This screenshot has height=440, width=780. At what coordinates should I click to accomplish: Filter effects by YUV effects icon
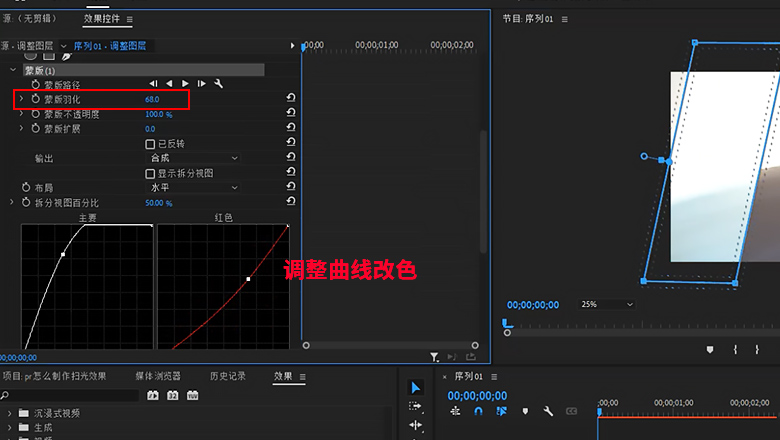pyautogui.click(x=193, y=395)
